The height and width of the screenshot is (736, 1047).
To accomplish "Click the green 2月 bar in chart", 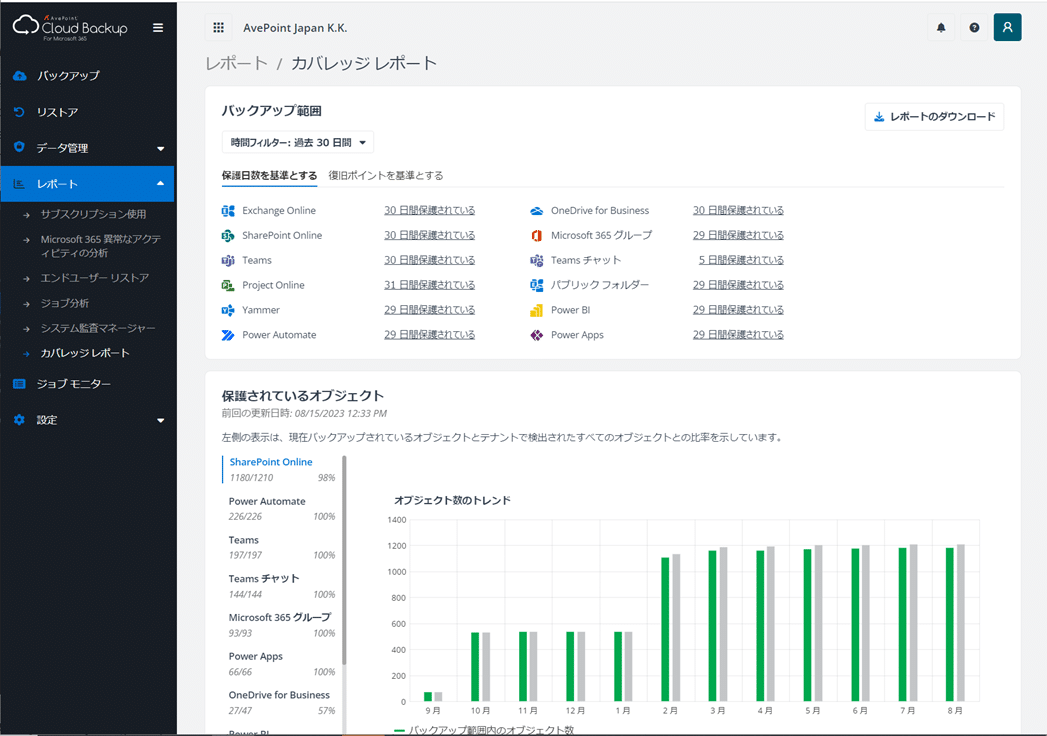I will coord(665,629).
